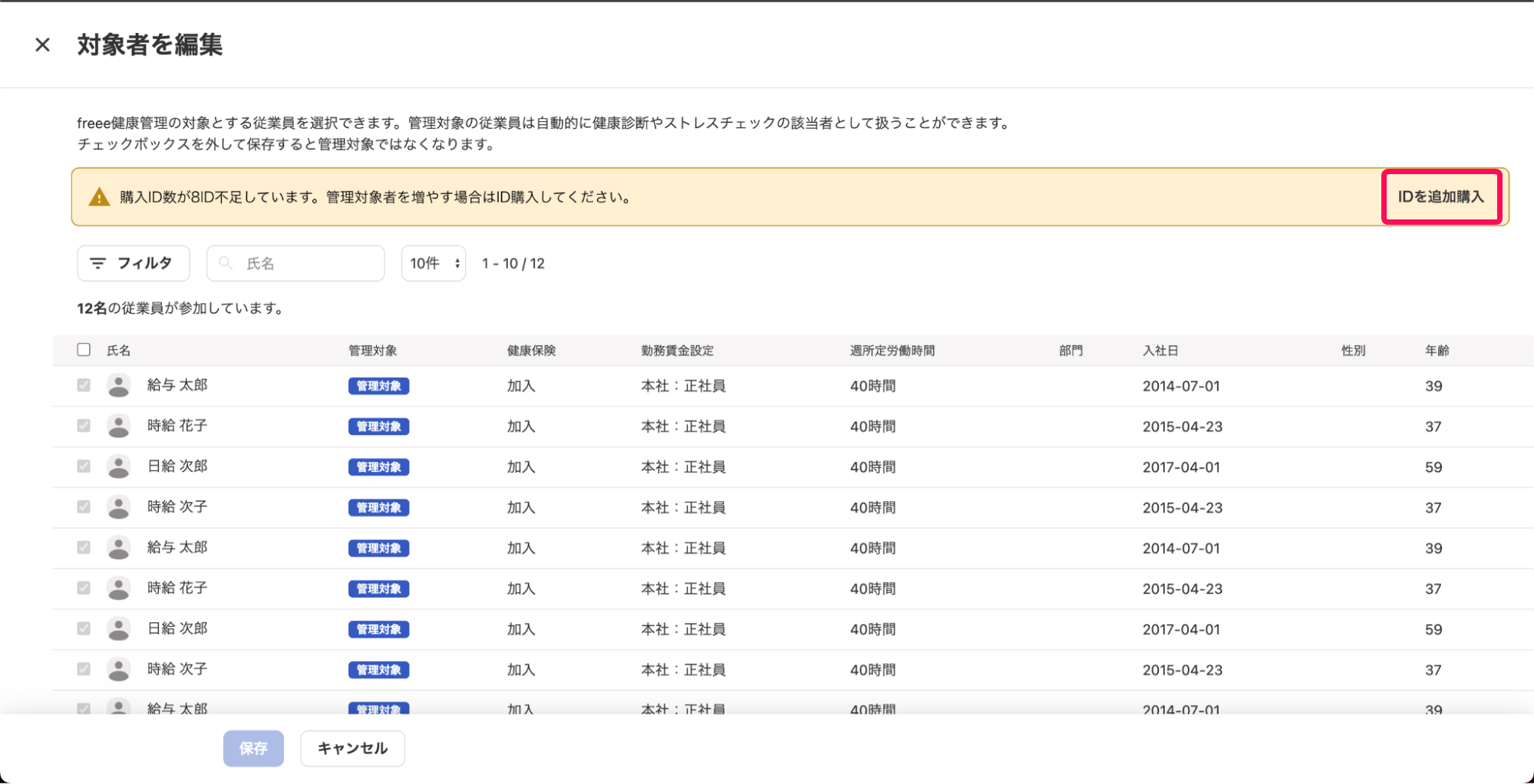Click the 部門 column header
Image resolution: width=1534 pixels, height=784 pixels.
[x=1071, y=351]
